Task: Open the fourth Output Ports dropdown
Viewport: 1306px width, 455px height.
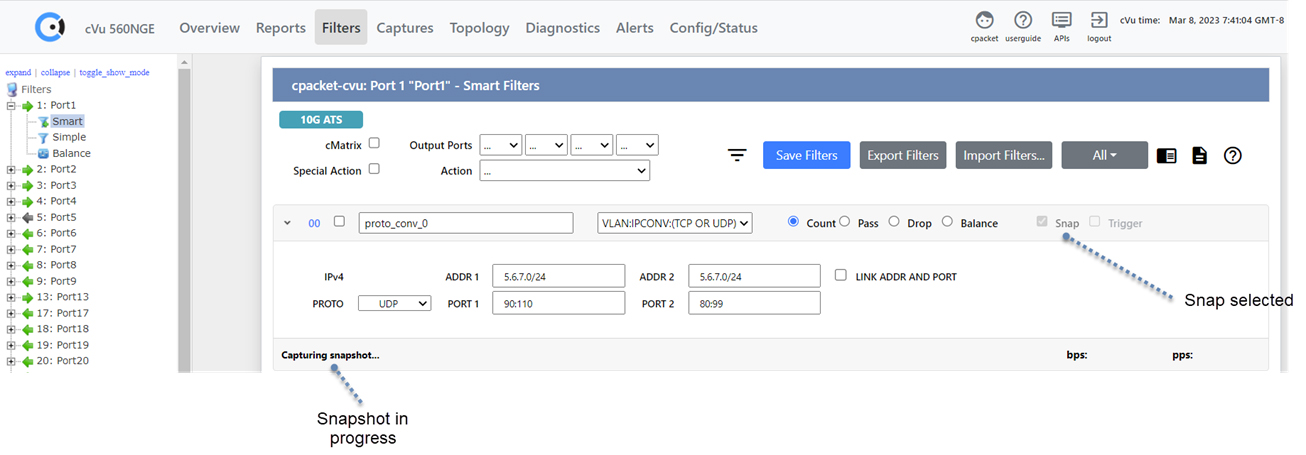Action: coord(637,145)
